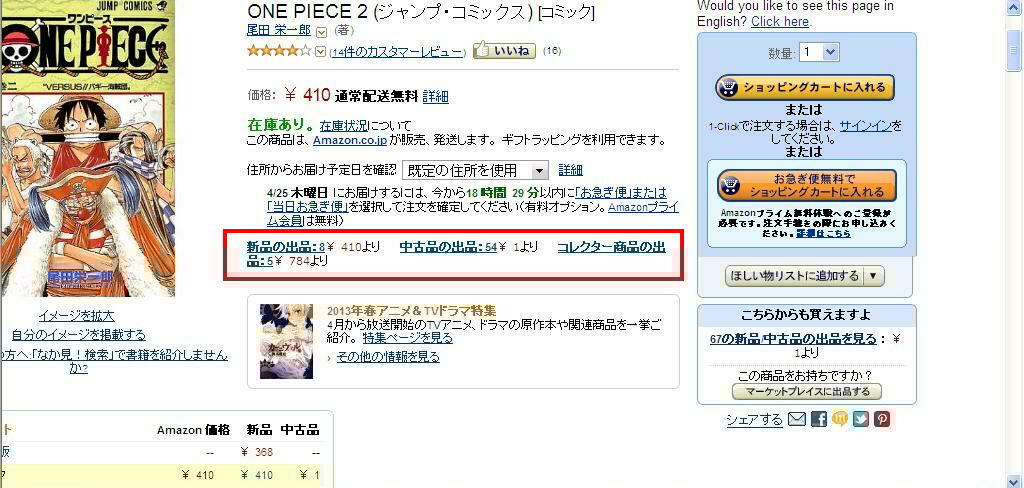Click anime feature promotion thumbnail
The height and width of the screenshot is (488, 1024).
286,341
